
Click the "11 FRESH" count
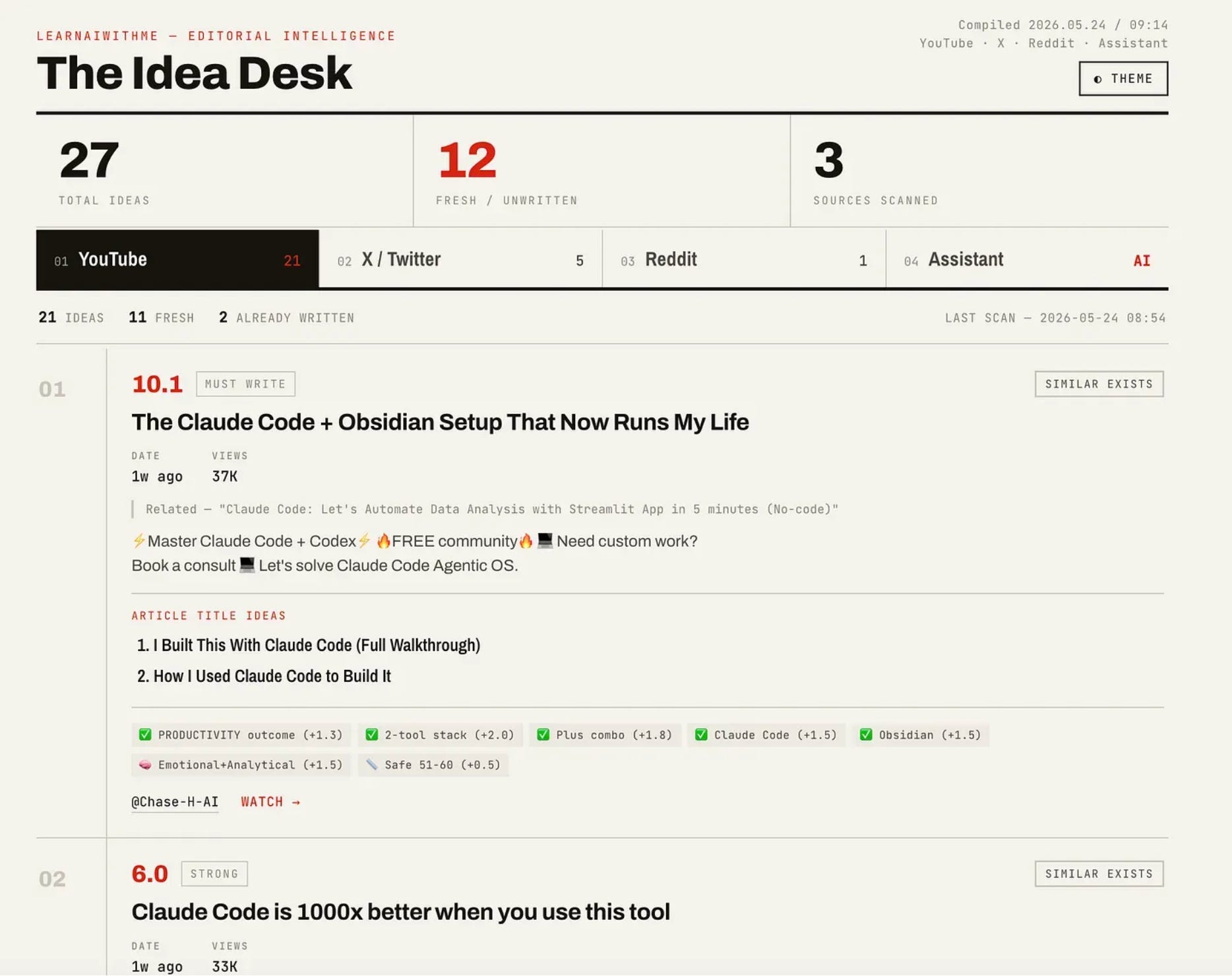tap(162, 318)
